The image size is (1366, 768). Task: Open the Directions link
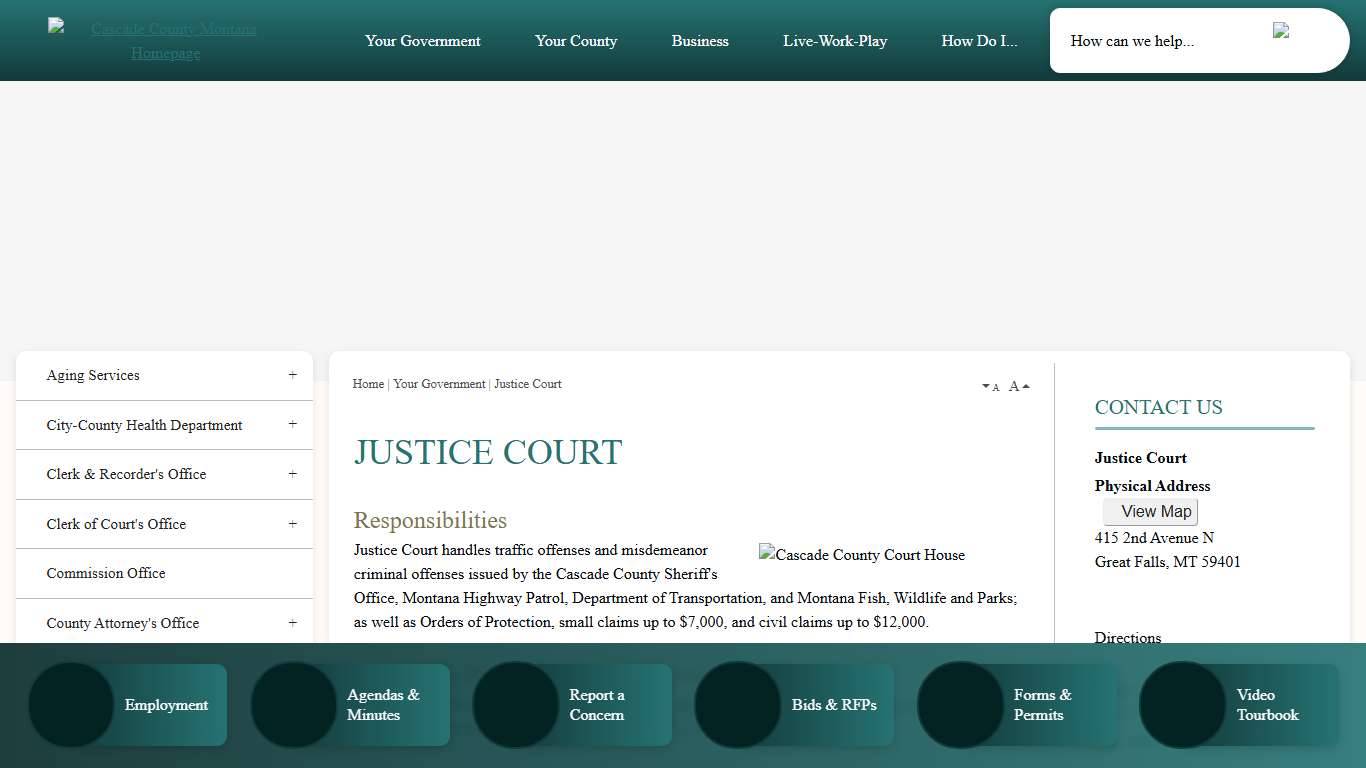click(x=1127, y=637)
